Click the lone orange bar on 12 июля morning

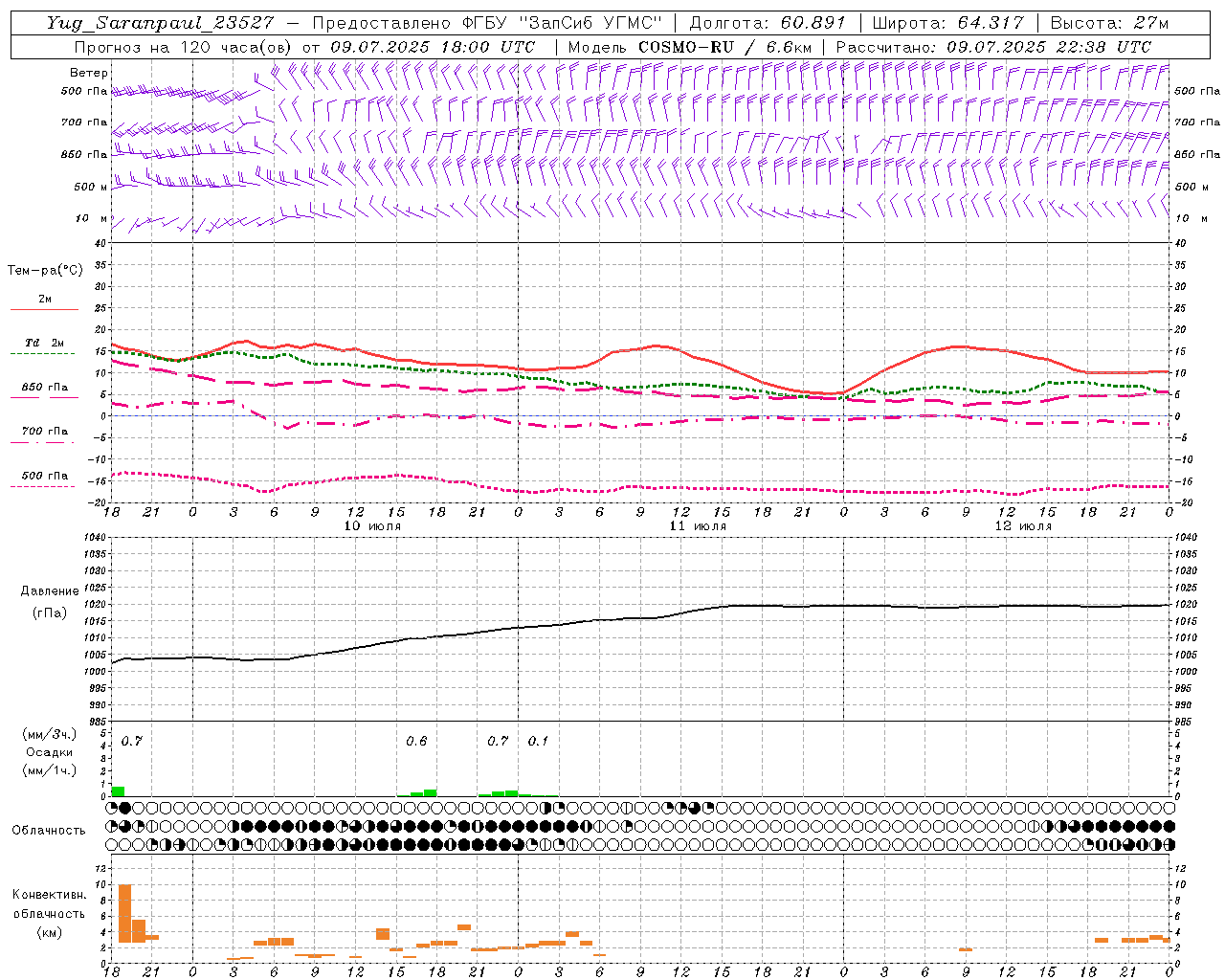[x=966, y=949]
